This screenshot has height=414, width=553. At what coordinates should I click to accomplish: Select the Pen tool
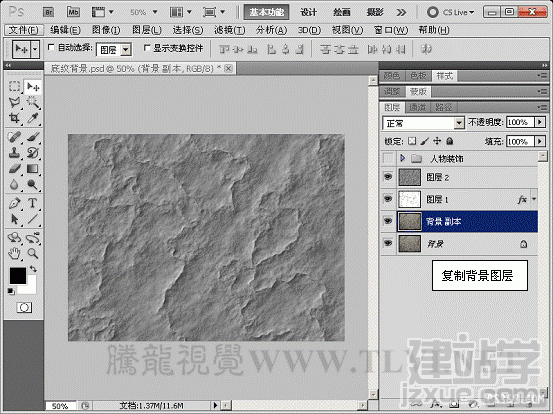[x=14, y=203]
